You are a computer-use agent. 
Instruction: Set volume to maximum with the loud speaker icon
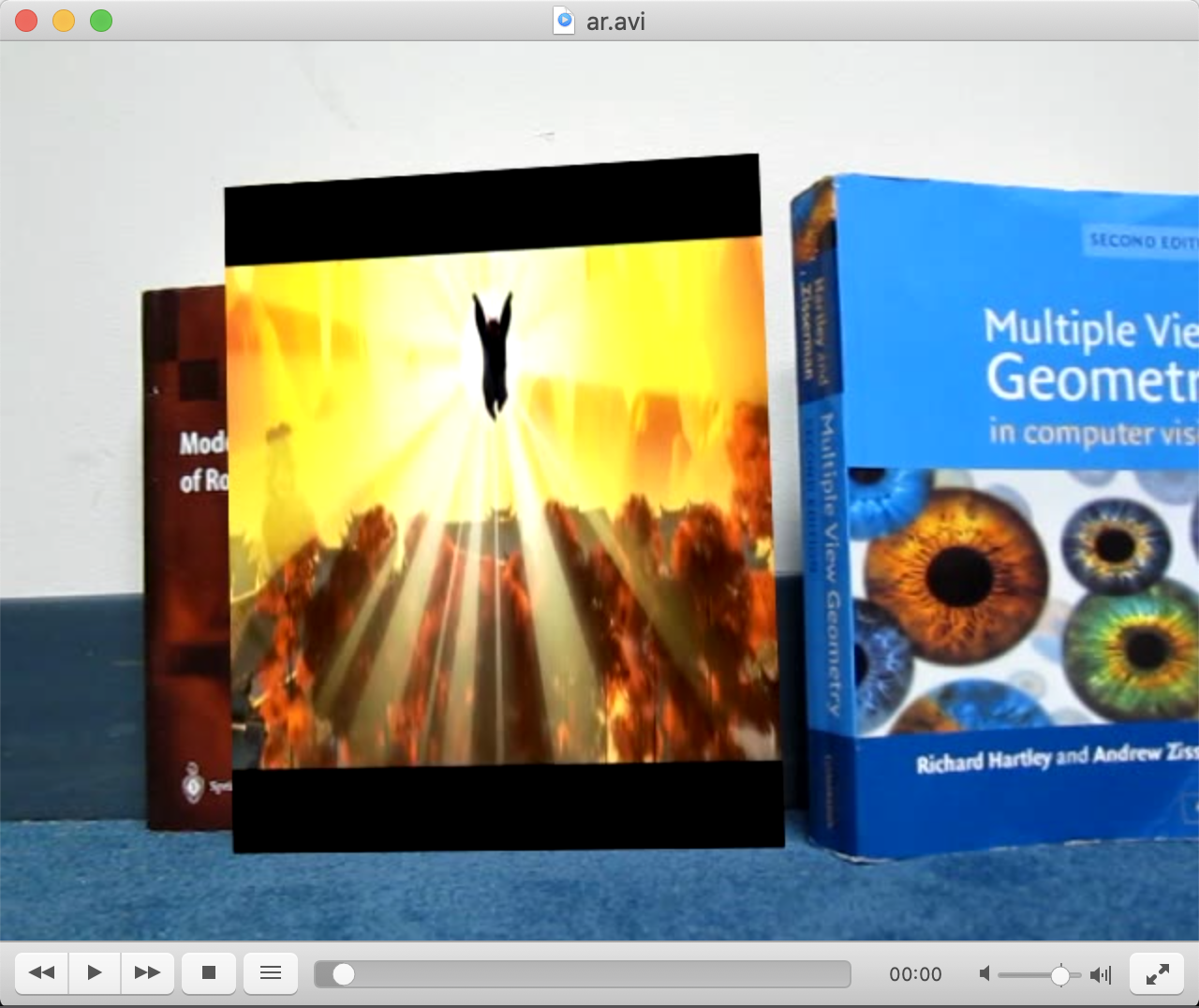click(1101, 975)
